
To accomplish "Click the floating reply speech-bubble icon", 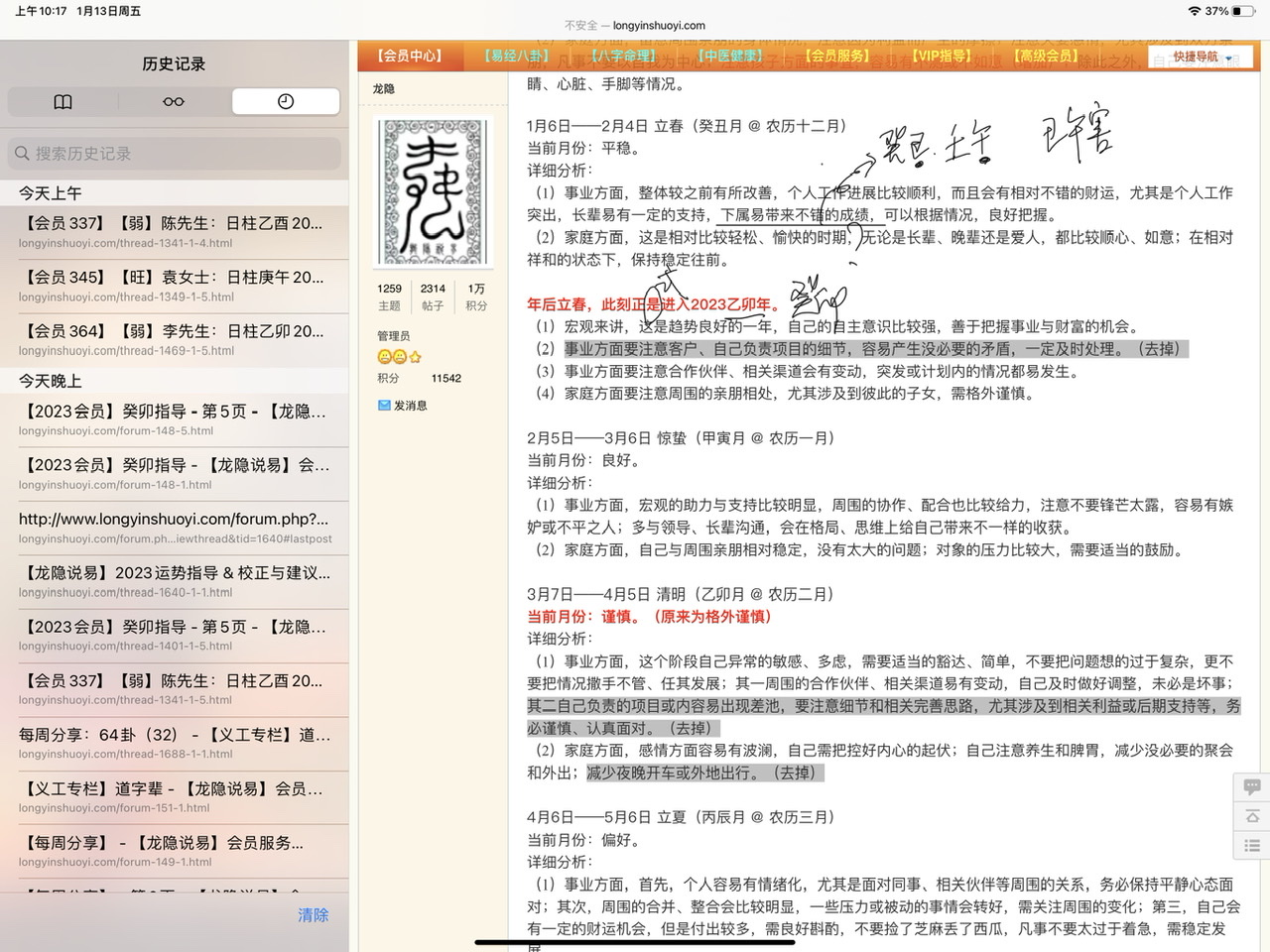I will [1252, 786].
